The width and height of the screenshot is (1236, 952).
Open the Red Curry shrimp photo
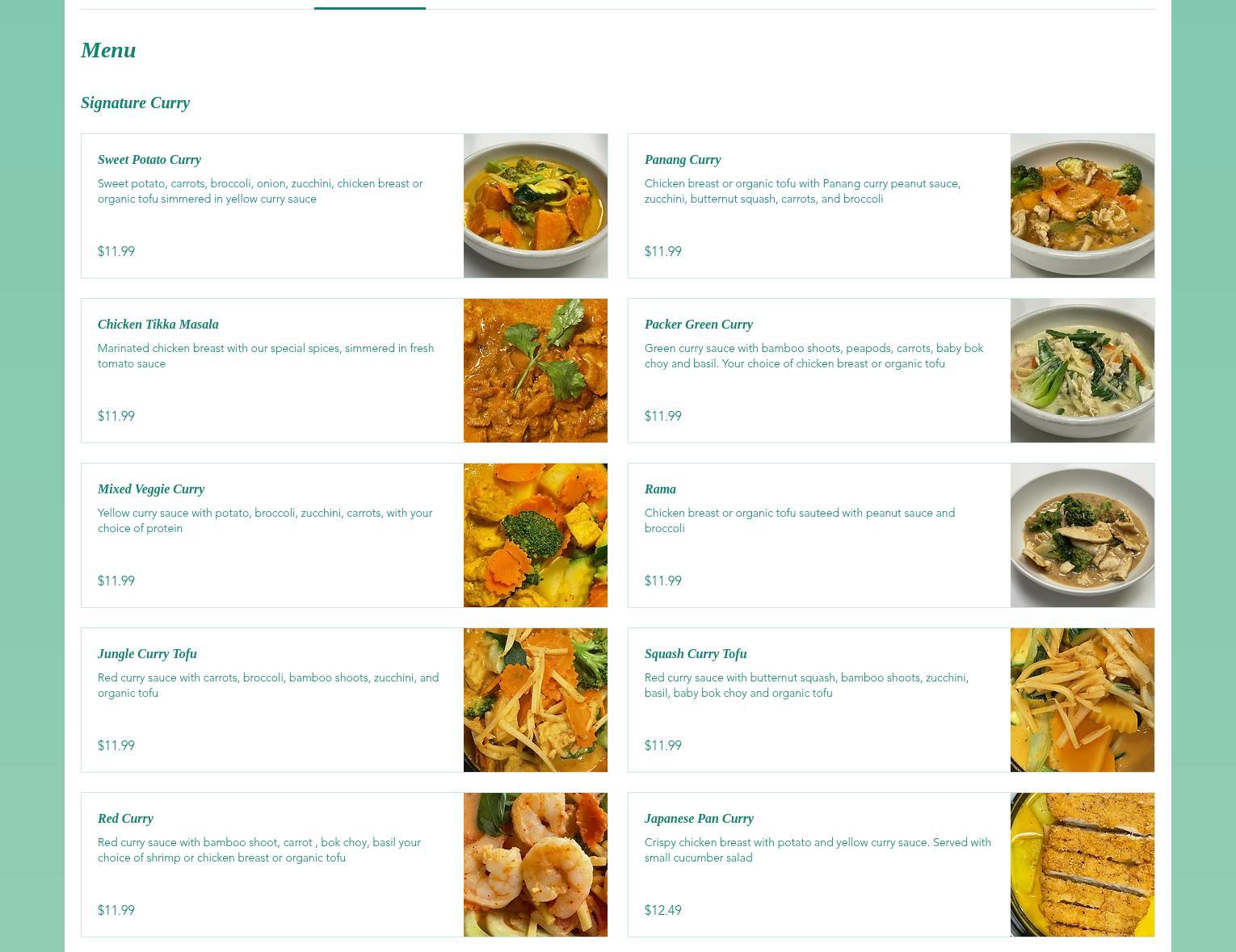coord(536,865)
